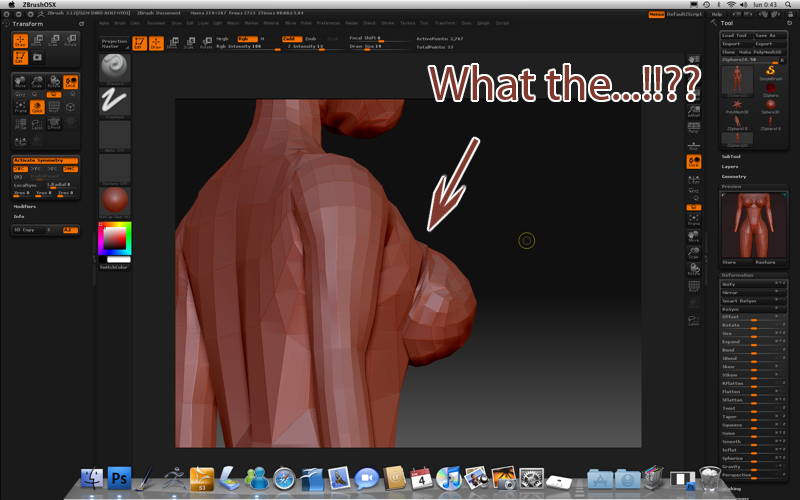
Task: Click the Edit button on the top shelf
Action: coord(139,43)
